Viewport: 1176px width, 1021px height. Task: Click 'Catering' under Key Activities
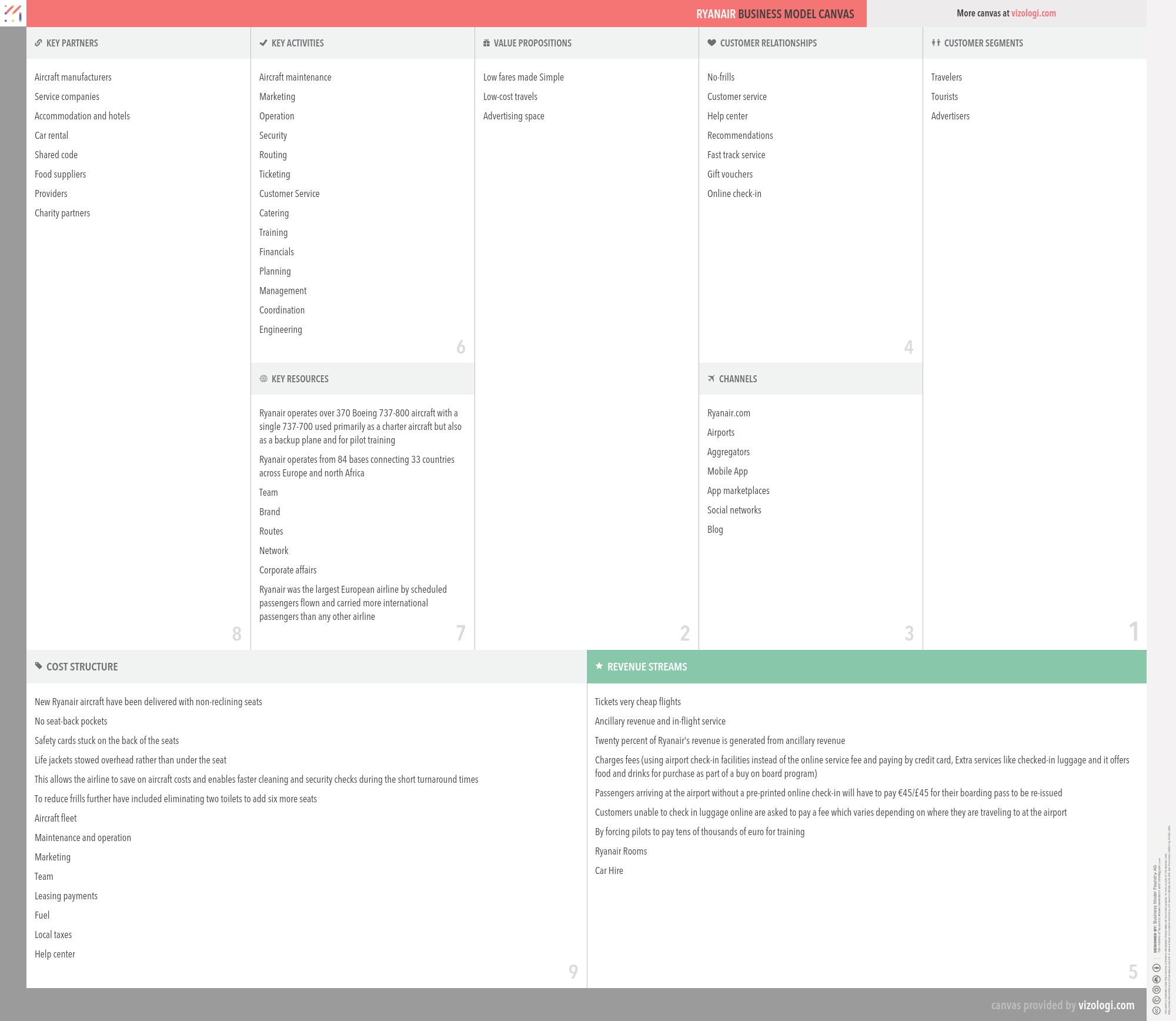(274, 213)
